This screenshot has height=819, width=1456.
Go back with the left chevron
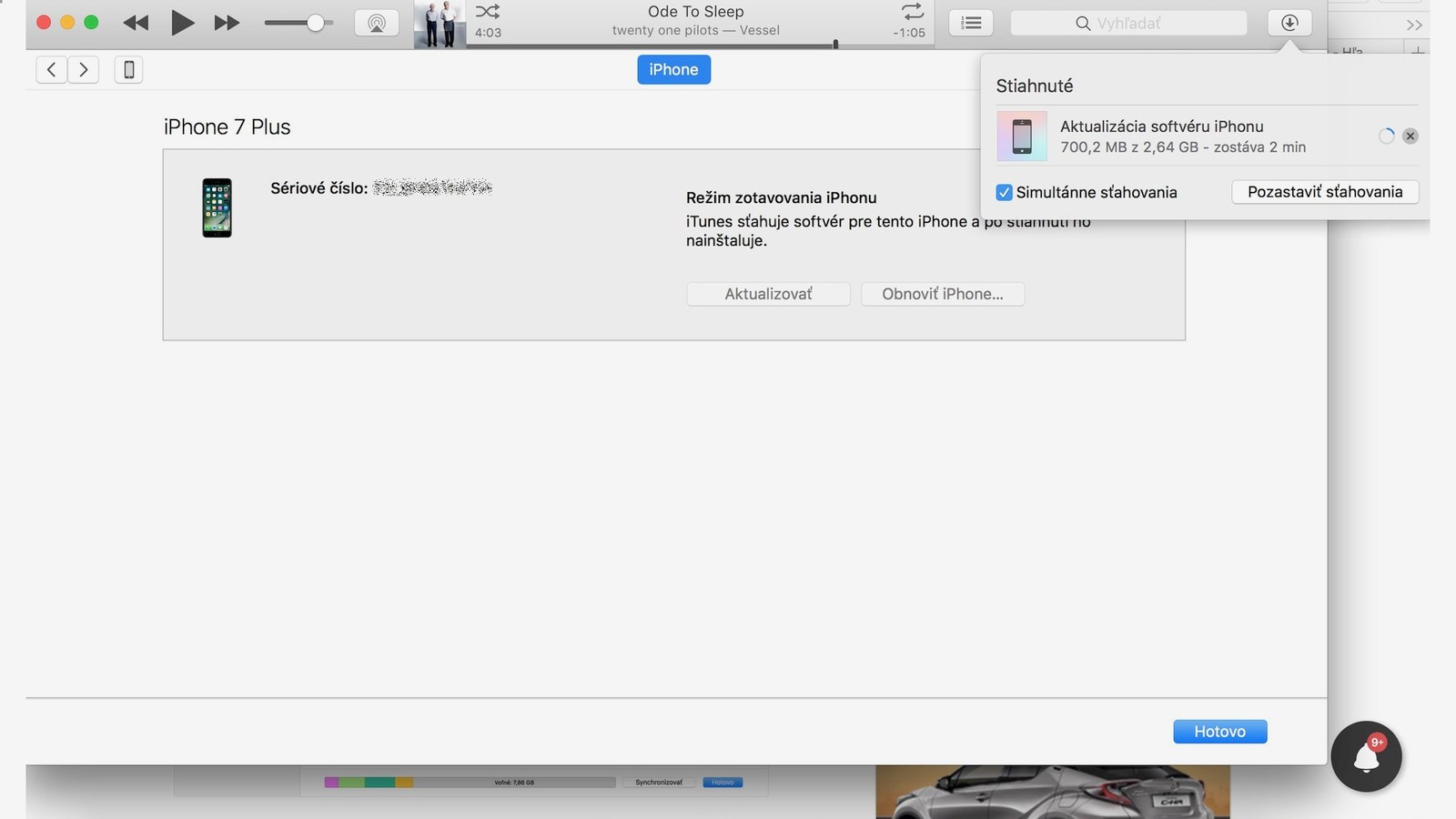click(52, 69)
